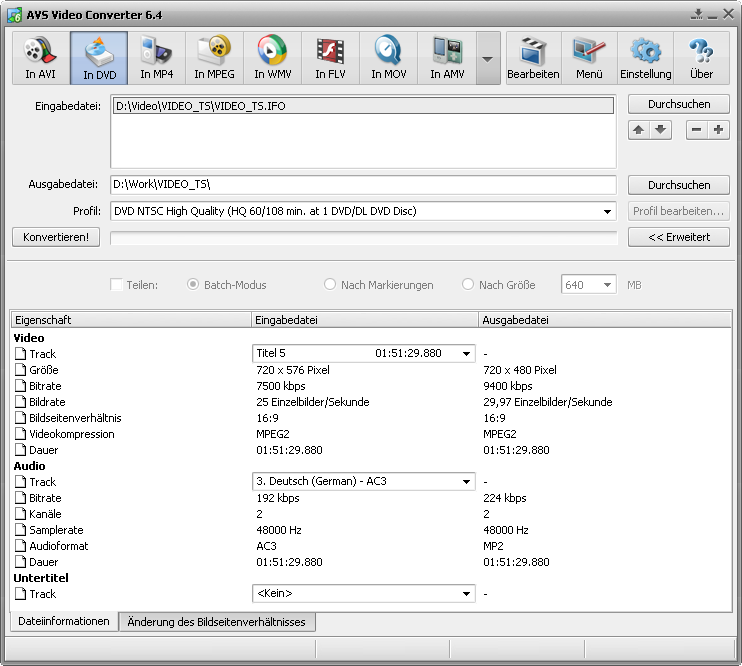
Task: Switch to Änderung des Bildseitenverhältnisses tab
Action: pyautogui.click(x=217, y=622)
